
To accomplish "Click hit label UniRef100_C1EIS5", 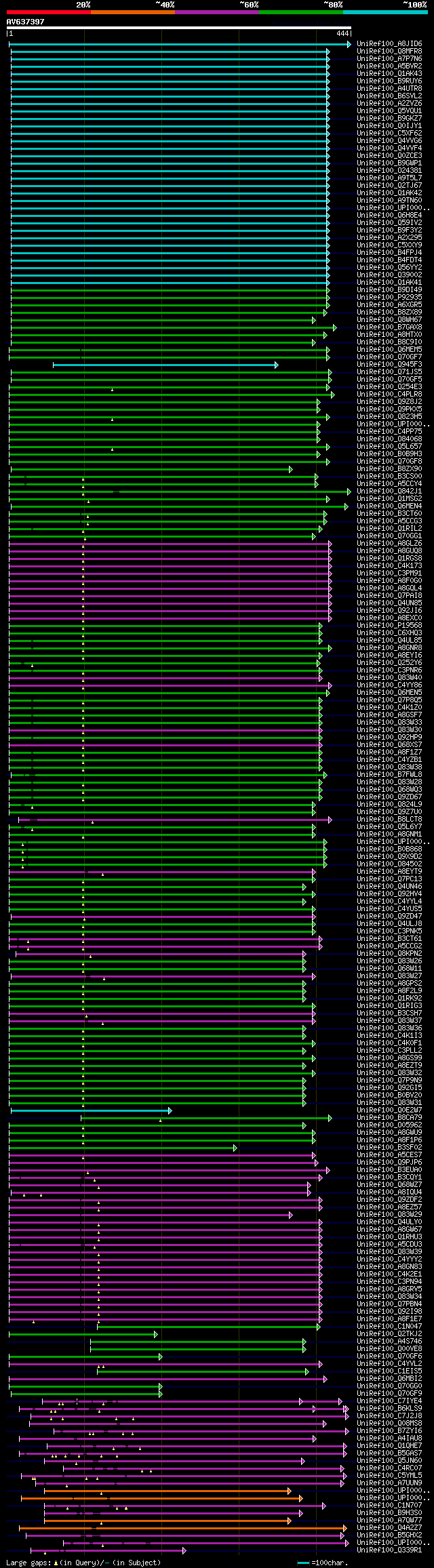I will [389, 1371].
